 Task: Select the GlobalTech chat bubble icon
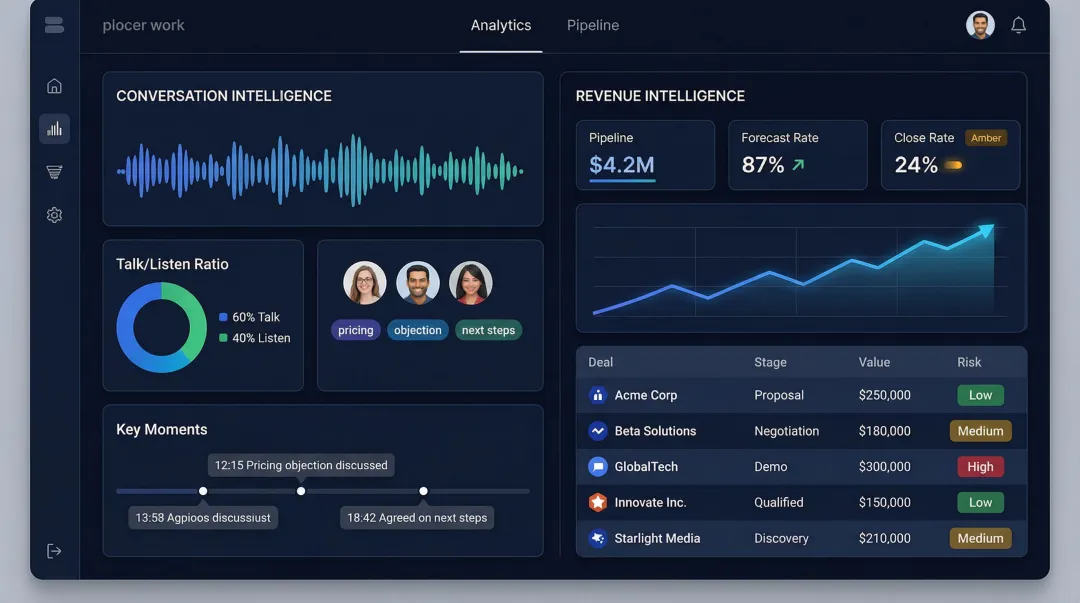pos(598,466)
